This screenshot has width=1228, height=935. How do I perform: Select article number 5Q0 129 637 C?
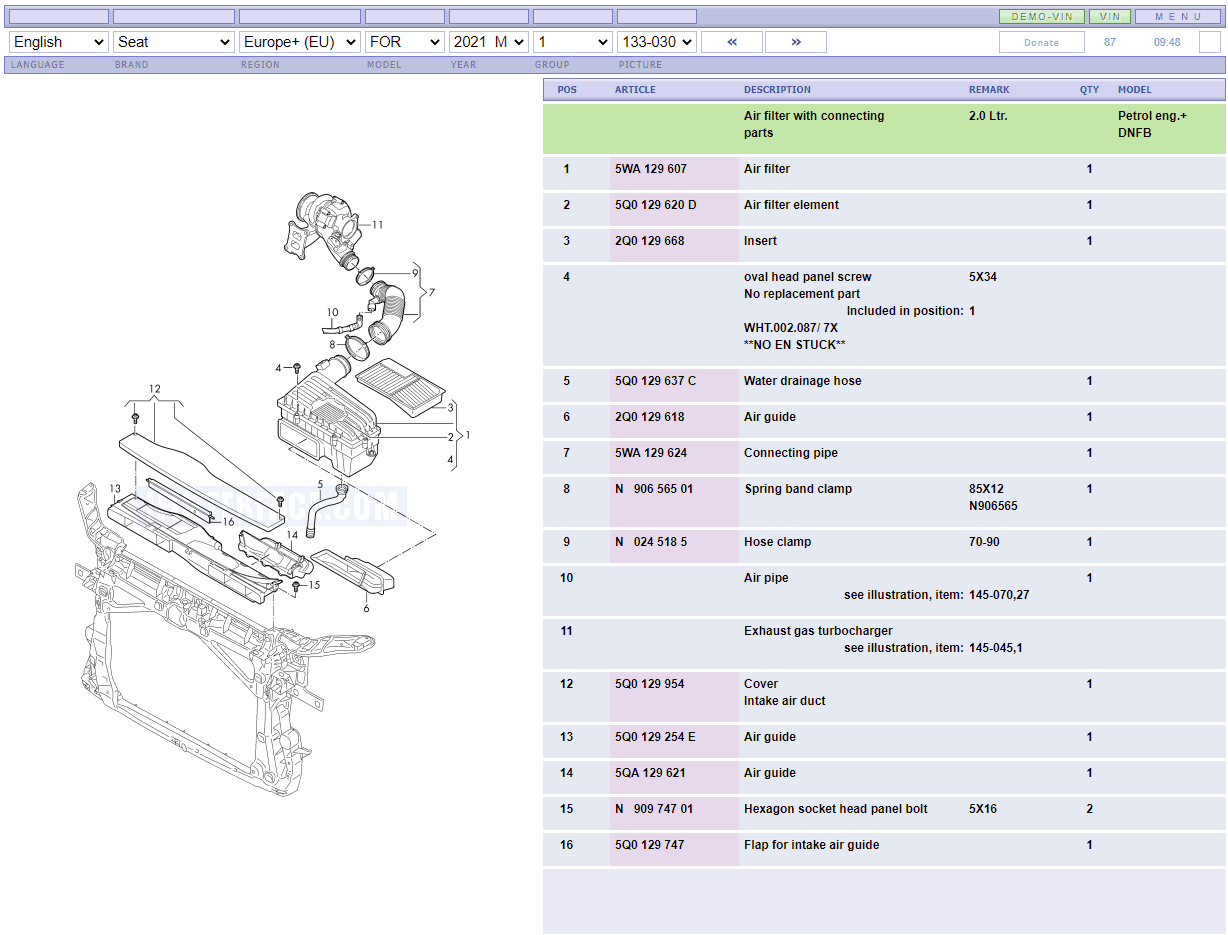click(656, 381)
